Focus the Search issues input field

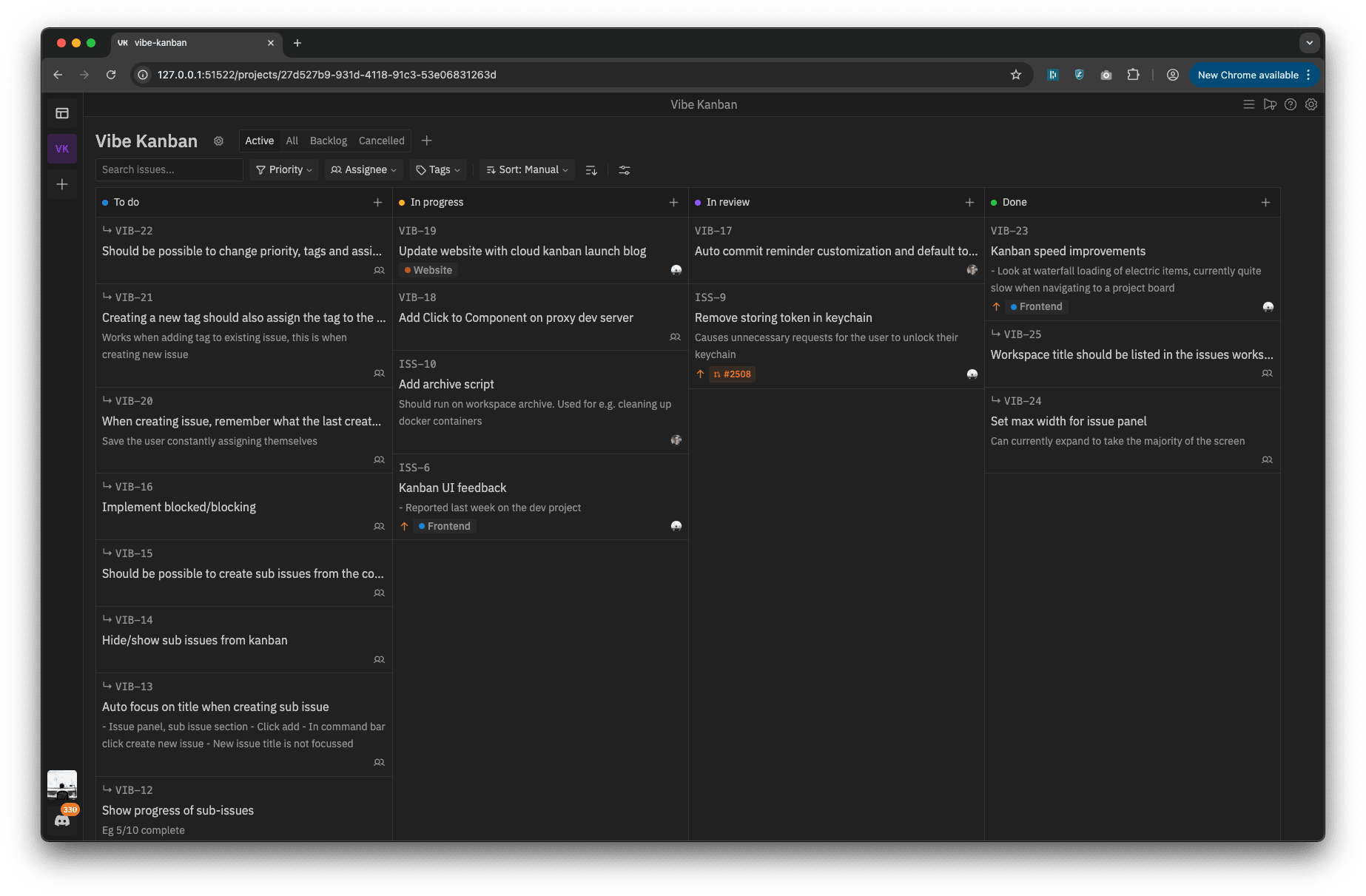pos(169,170)
